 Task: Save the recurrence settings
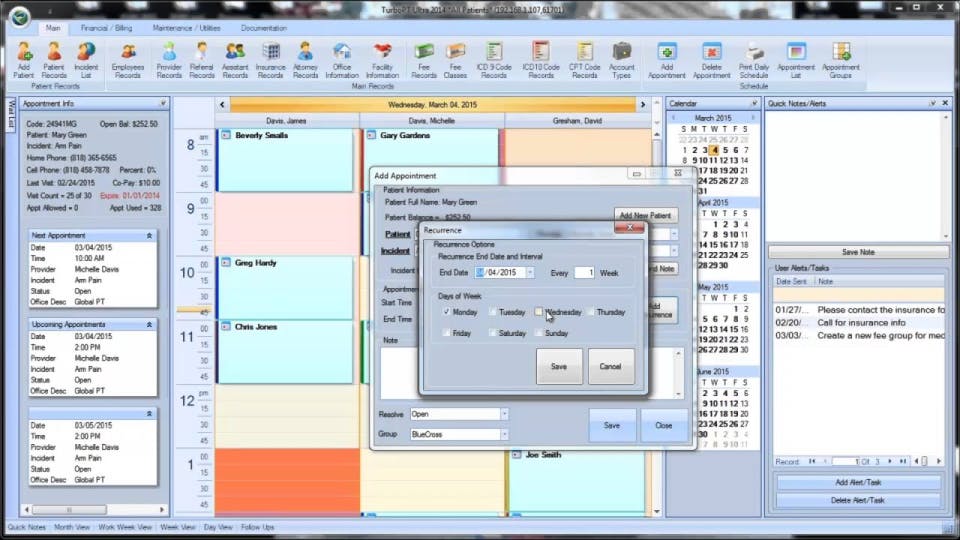click(559, 366)
